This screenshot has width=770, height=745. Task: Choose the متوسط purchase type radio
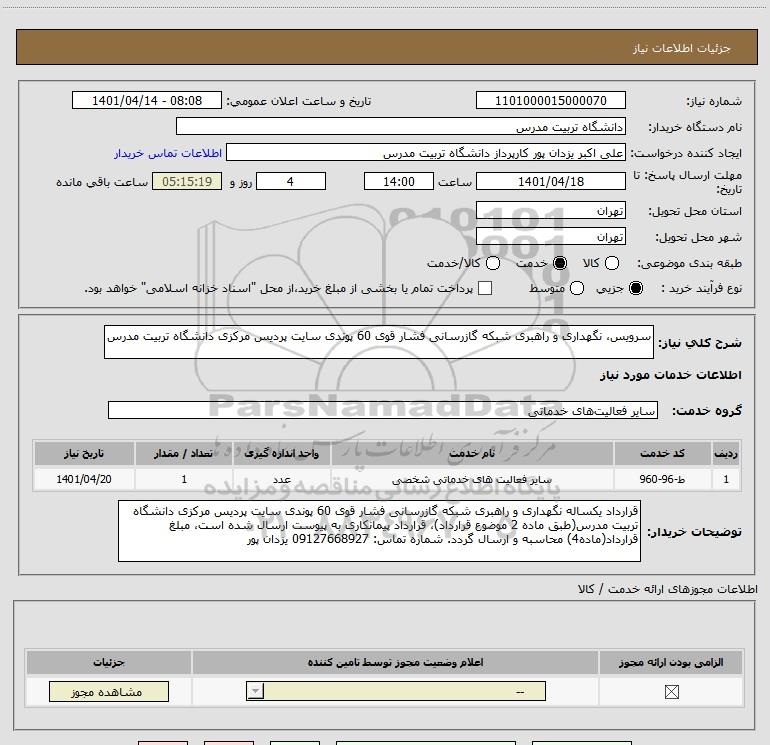tap(577, 288)
